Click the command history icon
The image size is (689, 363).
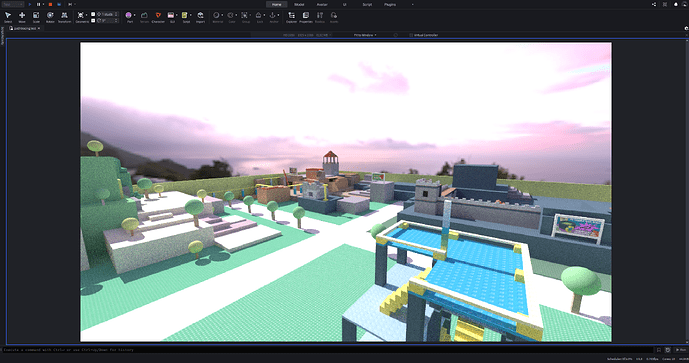667,350
